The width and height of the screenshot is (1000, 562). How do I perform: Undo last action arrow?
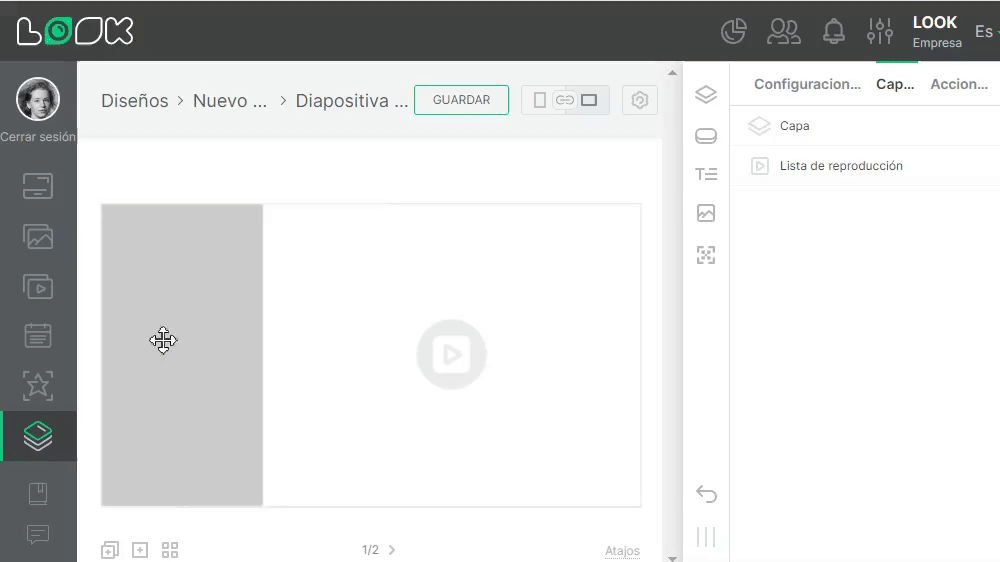(x=706, y=494)
